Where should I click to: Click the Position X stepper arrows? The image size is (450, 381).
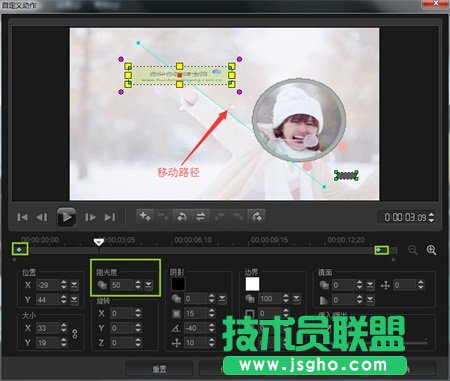click(x=64, y=285)
